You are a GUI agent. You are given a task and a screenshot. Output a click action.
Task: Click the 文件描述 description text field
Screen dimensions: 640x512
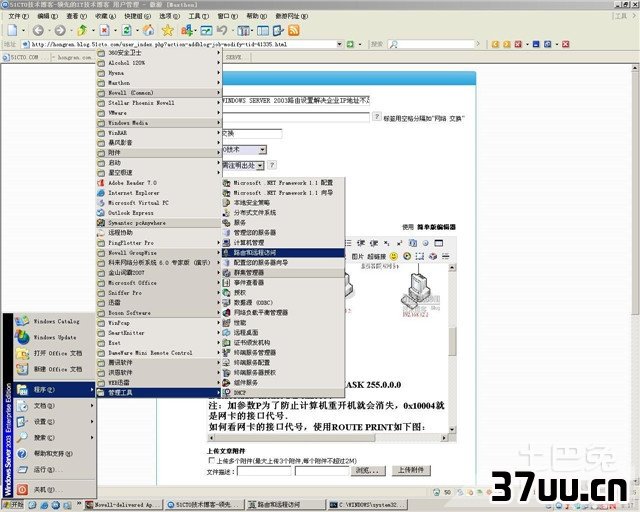pos(264,471)
